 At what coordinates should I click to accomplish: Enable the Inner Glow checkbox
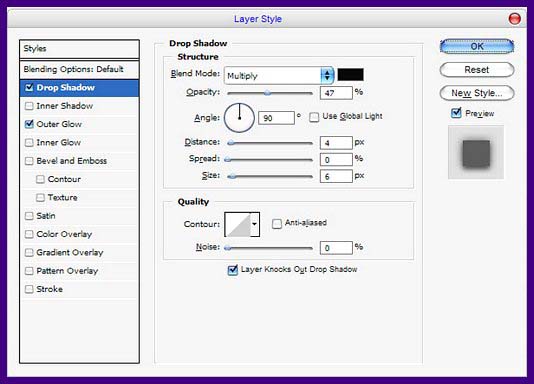click(x=29, y=142)
